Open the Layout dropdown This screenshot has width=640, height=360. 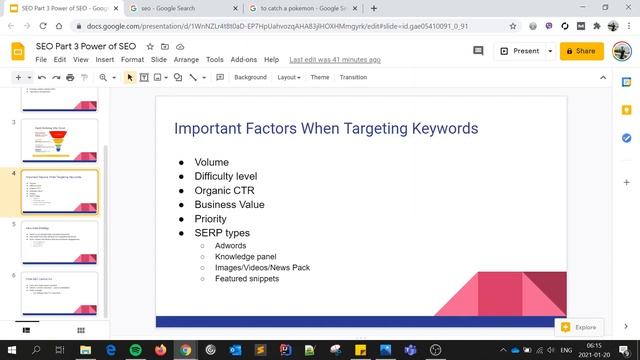[x=289, y=77]
